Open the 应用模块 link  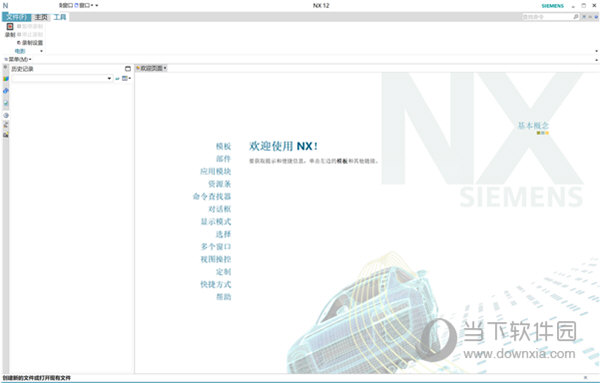pyautogui.click(x=215, y=171)
